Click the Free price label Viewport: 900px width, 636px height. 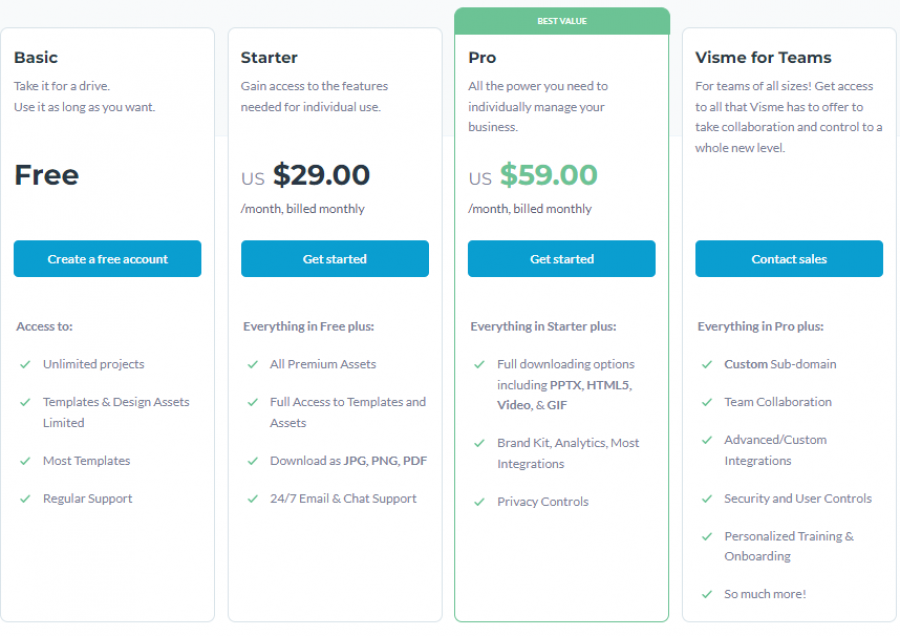tap(46, 175)
